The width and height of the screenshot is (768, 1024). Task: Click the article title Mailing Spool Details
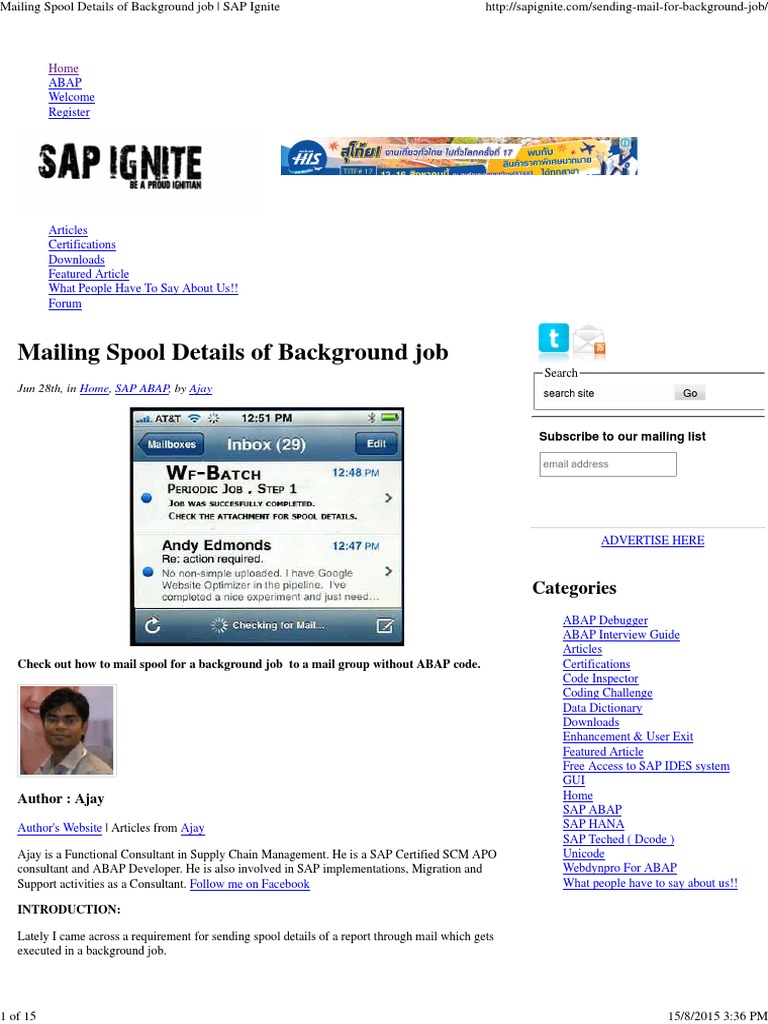[232, 353]
